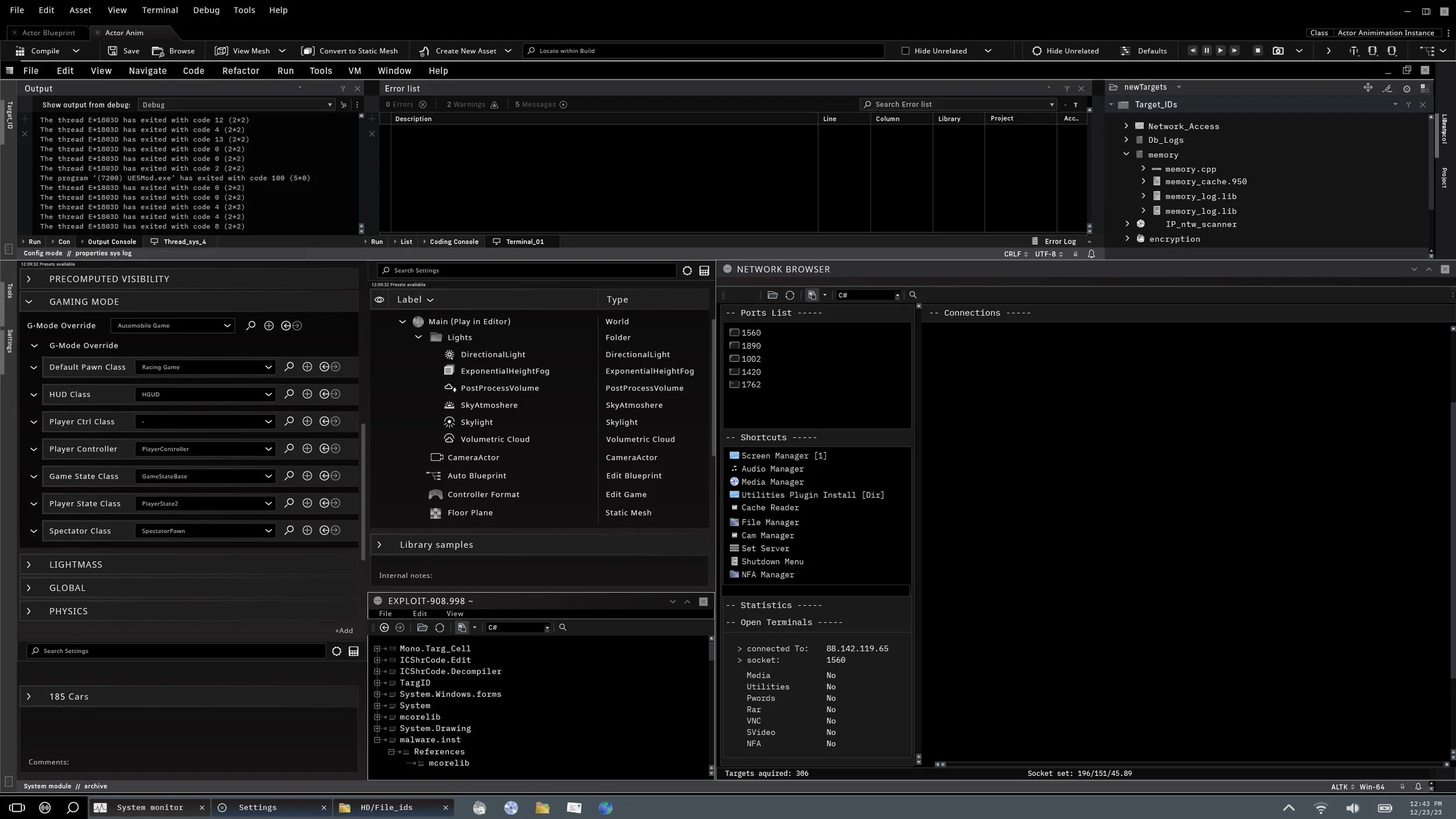This screenshot has width=1456, height=819.
Task: Click refresh icon in Network Browser toolbar
Action: click(790, 295)
